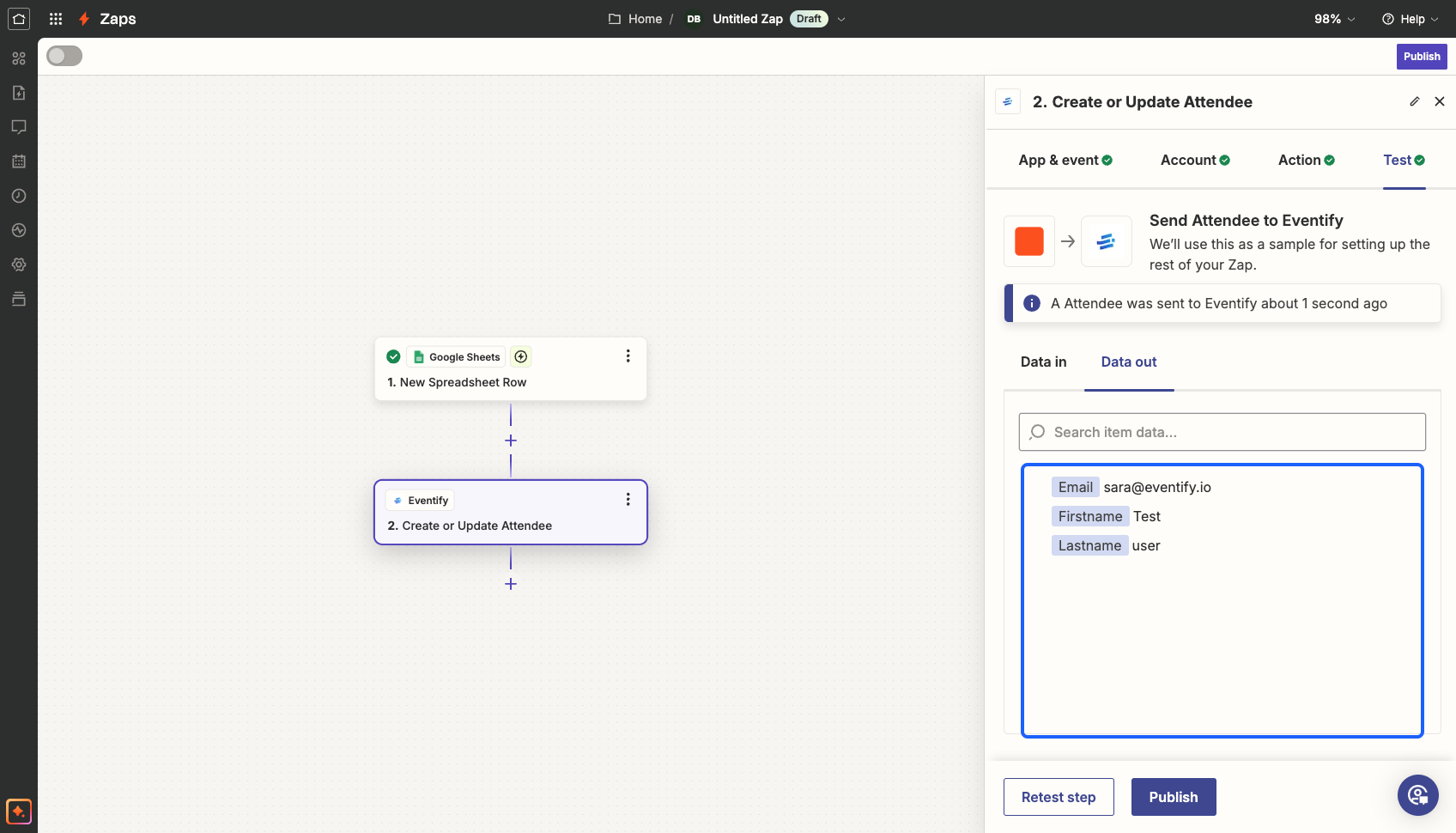1456x833 pixels.
Task: Focus the Search item data field
Action: pos(1222,432)
